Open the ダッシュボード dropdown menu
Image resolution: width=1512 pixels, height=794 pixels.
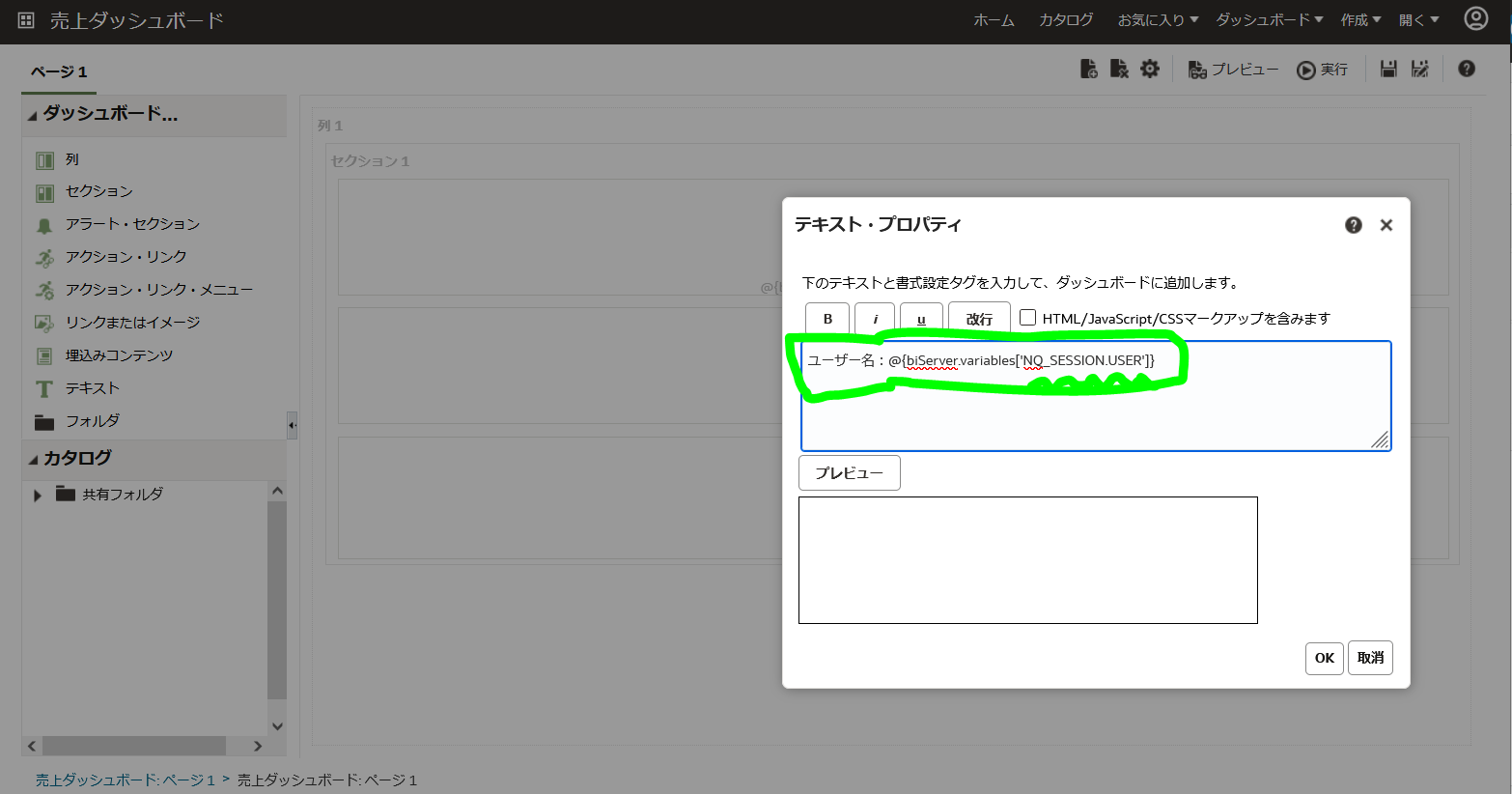(x=1269, y=20)
